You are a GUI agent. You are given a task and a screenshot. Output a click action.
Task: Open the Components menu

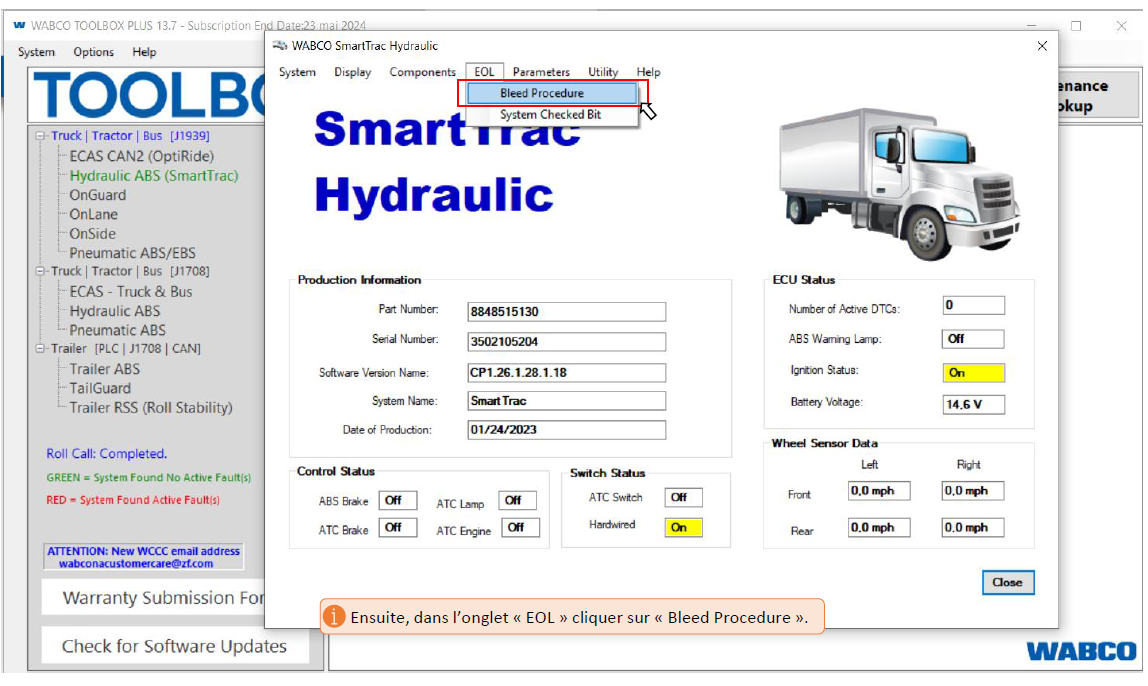coord(422,72)
